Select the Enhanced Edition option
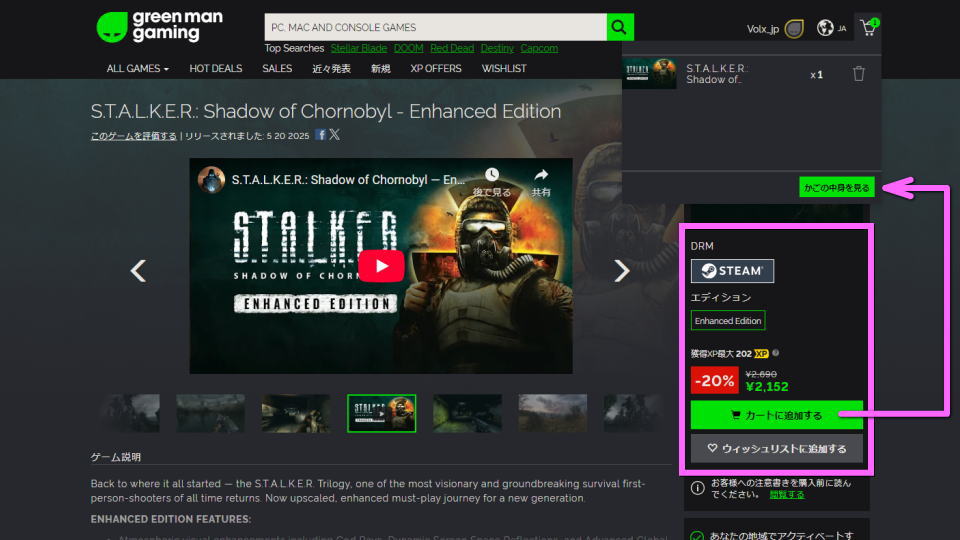960x540 pixels. tap(728, 320)
